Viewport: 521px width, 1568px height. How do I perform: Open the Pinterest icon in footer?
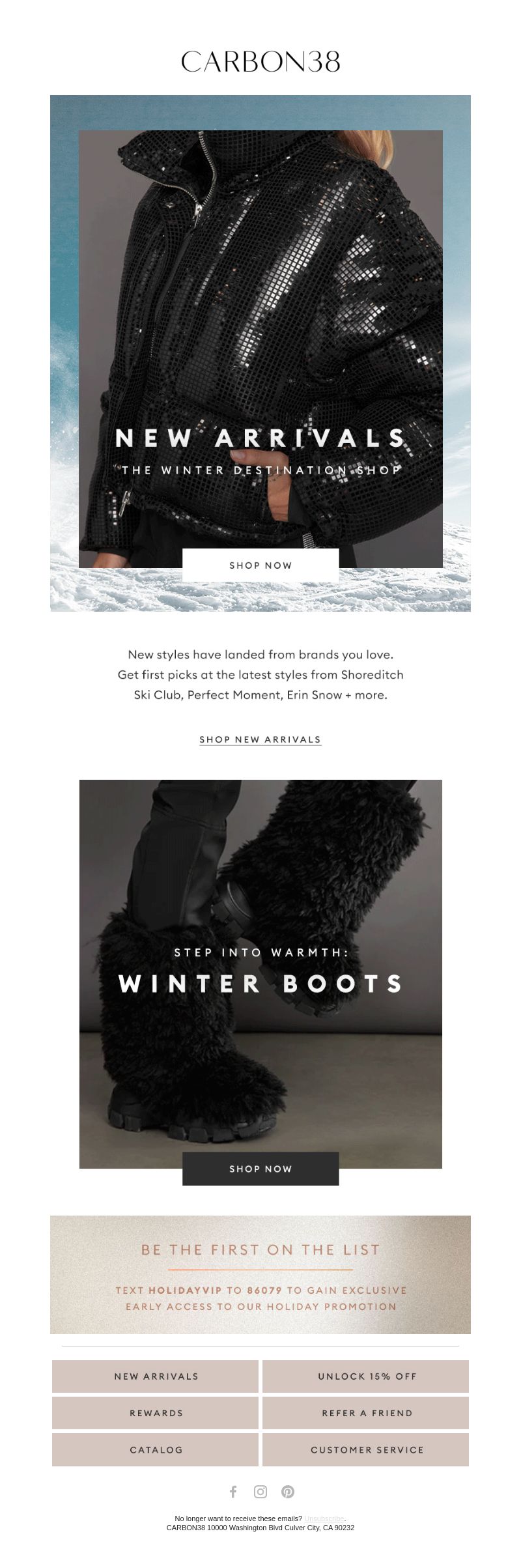point(288,1491)
